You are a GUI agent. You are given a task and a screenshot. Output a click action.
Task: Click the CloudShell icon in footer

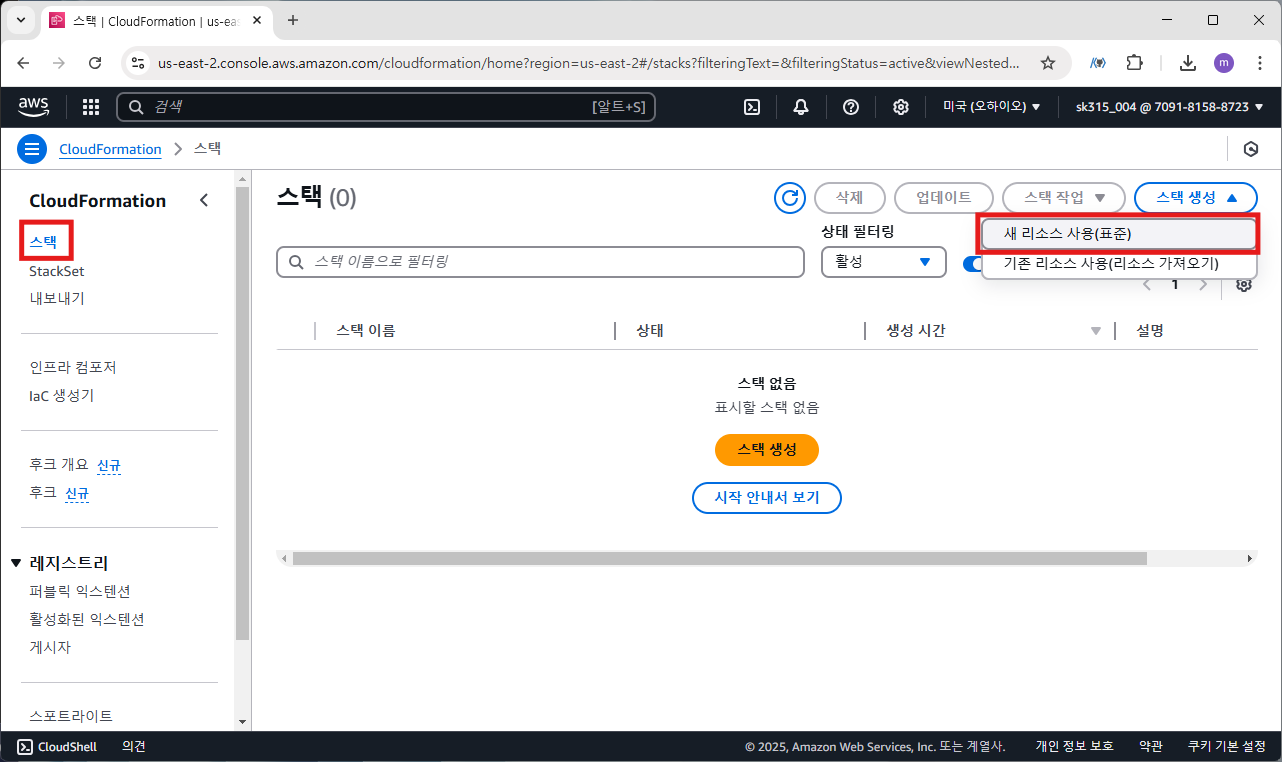[25, 747]
